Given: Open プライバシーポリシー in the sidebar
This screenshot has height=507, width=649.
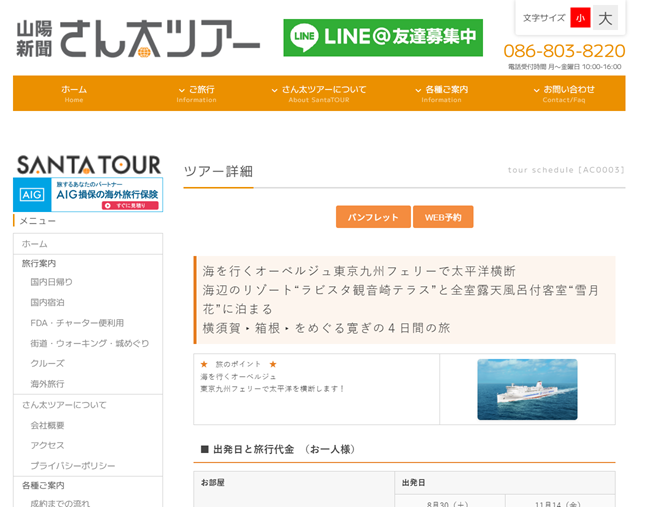Looking at the screenshot, I should (x=73, y=466).
